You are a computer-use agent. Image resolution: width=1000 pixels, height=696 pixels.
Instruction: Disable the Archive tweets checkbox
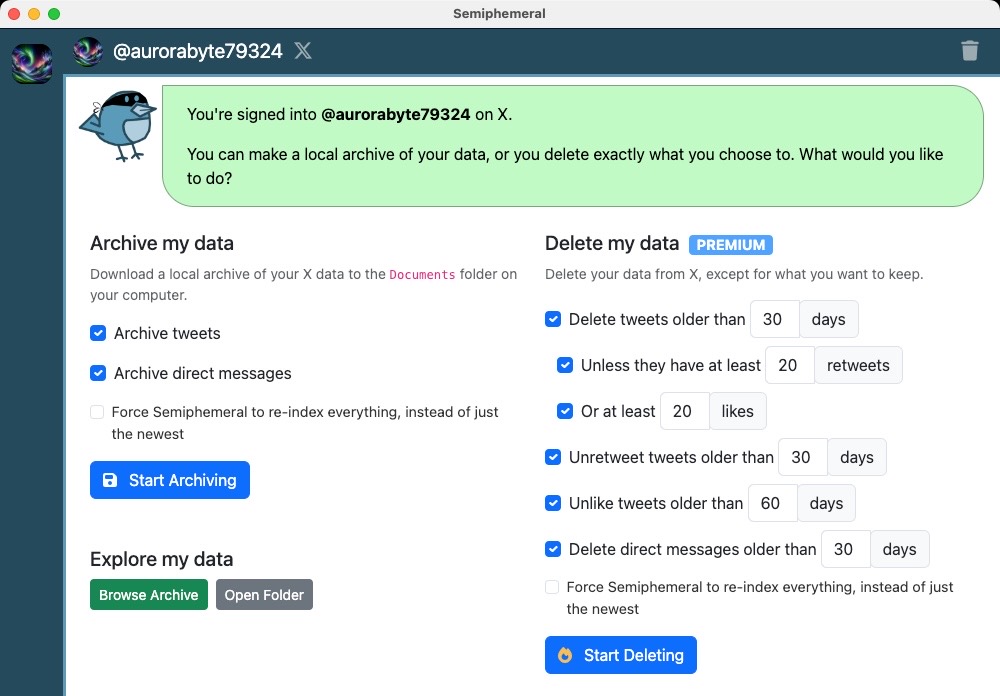click(x=97, y=333)
